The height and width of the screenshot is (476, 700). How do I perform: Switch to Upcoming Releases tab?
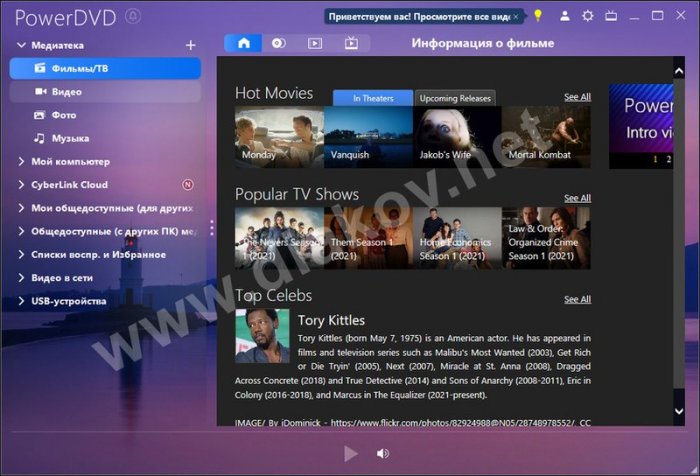click(454, 98)
